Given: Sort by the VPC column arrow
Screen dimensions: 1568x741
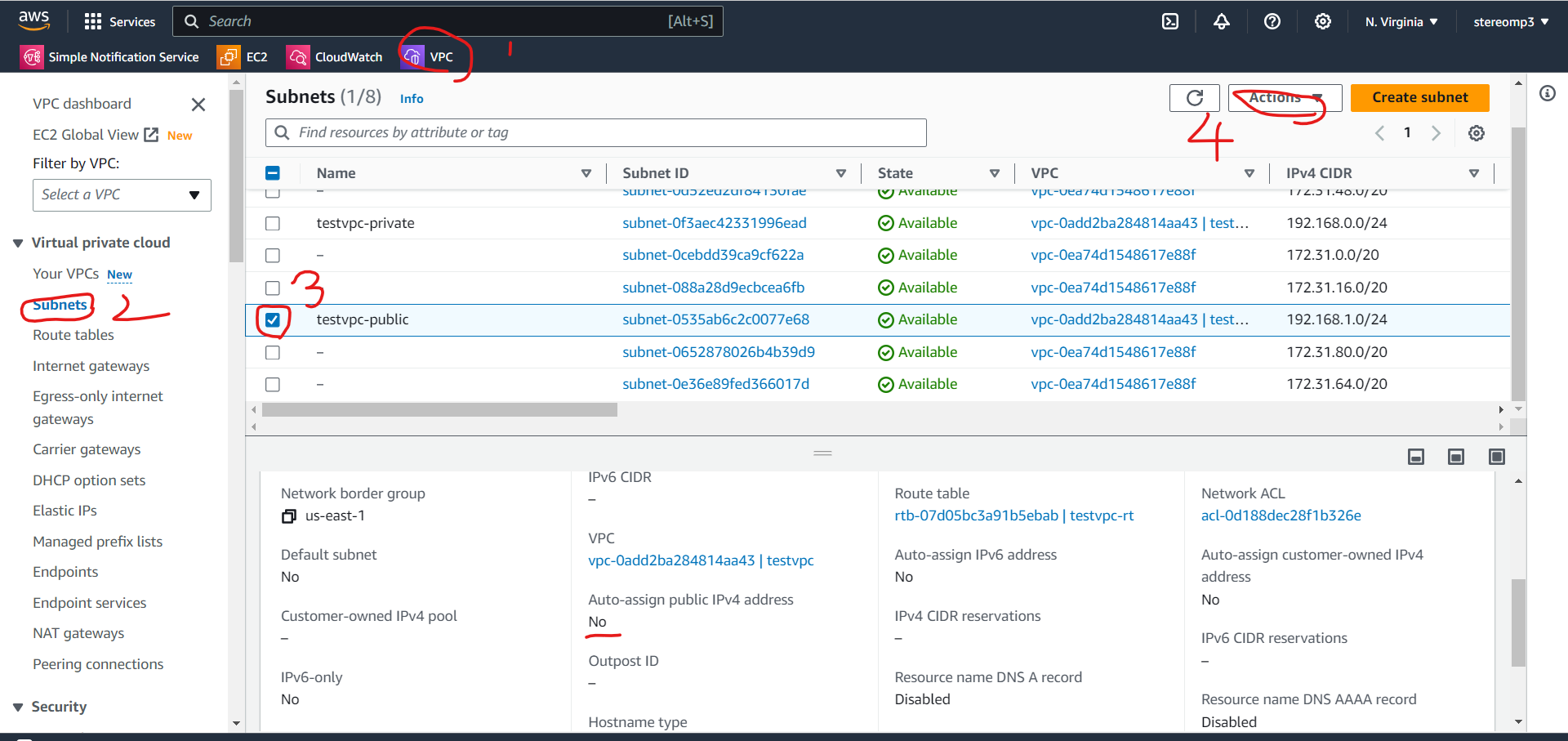Looking at the screenshot, I should click(x=1249, y=173).
